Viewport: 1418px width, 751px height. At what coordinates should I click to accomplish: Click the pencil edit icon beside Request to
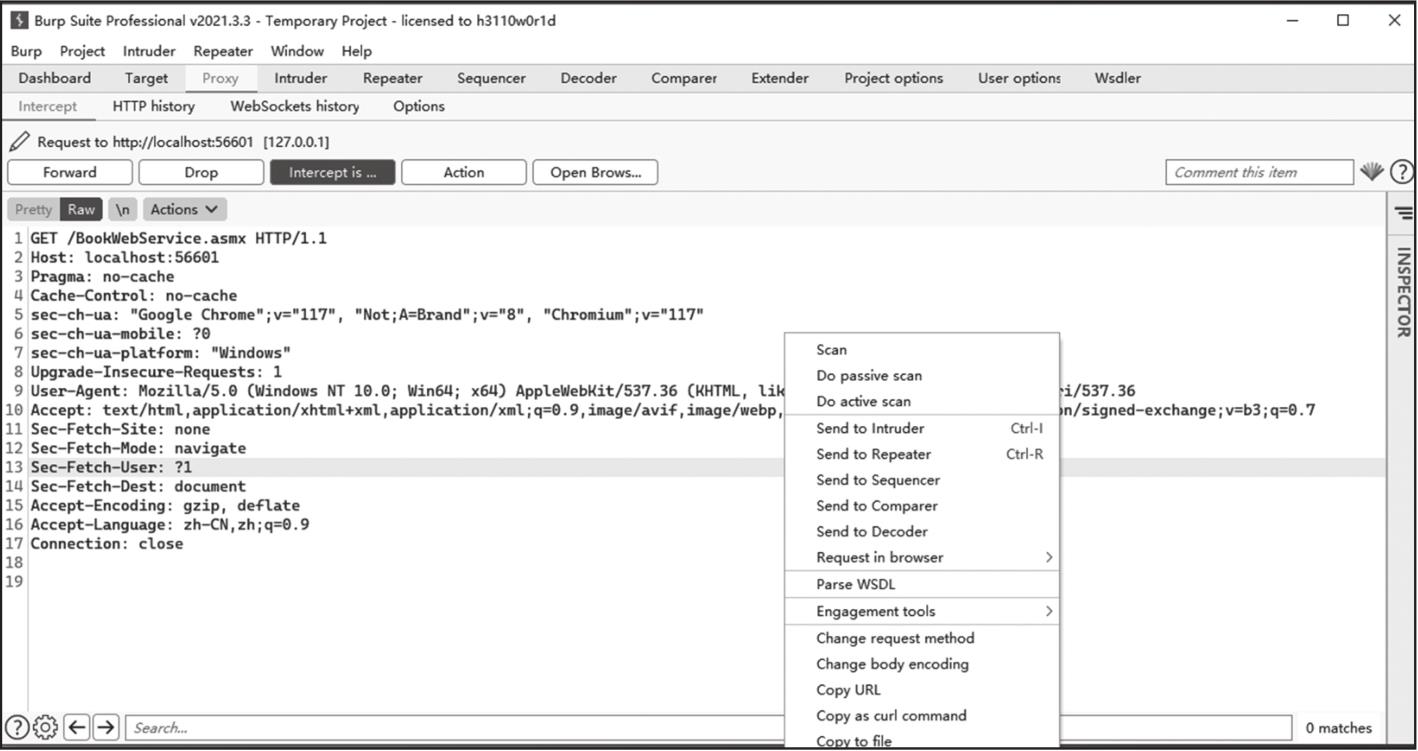pyautogui.click(x=19, y=142)
